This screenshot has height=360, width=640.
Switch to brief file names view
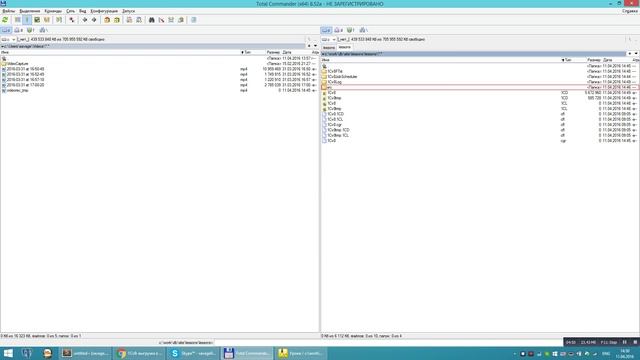coord(18,20)
